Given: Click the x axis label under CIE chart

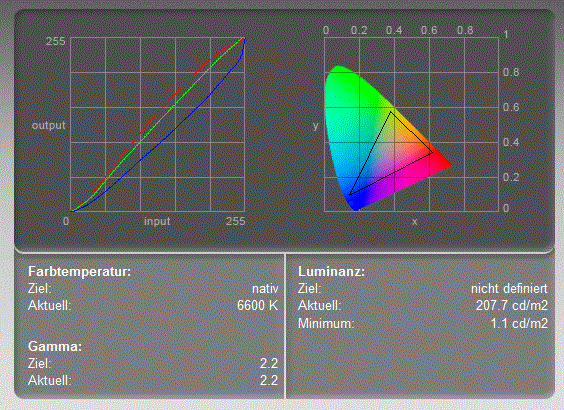Looking at the screenshot, I should pos(415,222).
